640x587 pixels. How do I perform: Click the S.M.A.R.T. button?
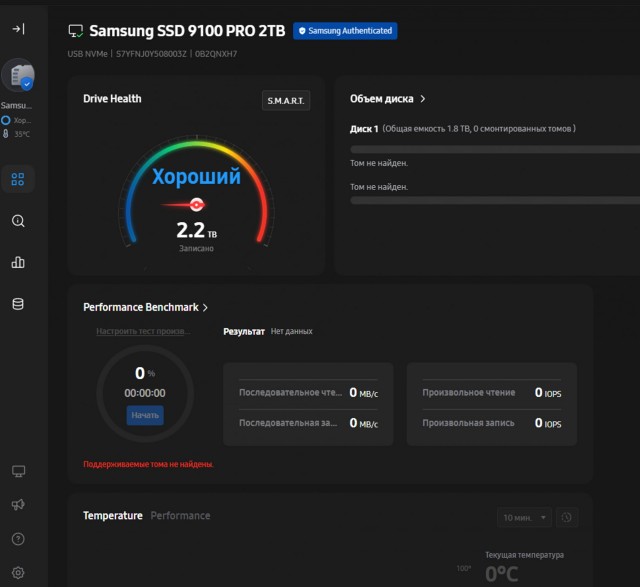(x=286, y=100)
